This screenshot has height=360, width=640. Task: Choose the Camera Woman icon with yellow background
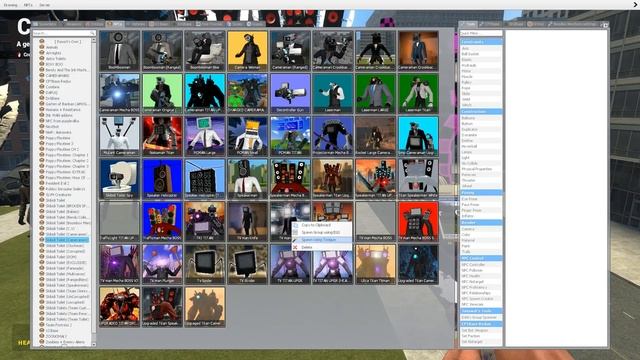[248, 51]
